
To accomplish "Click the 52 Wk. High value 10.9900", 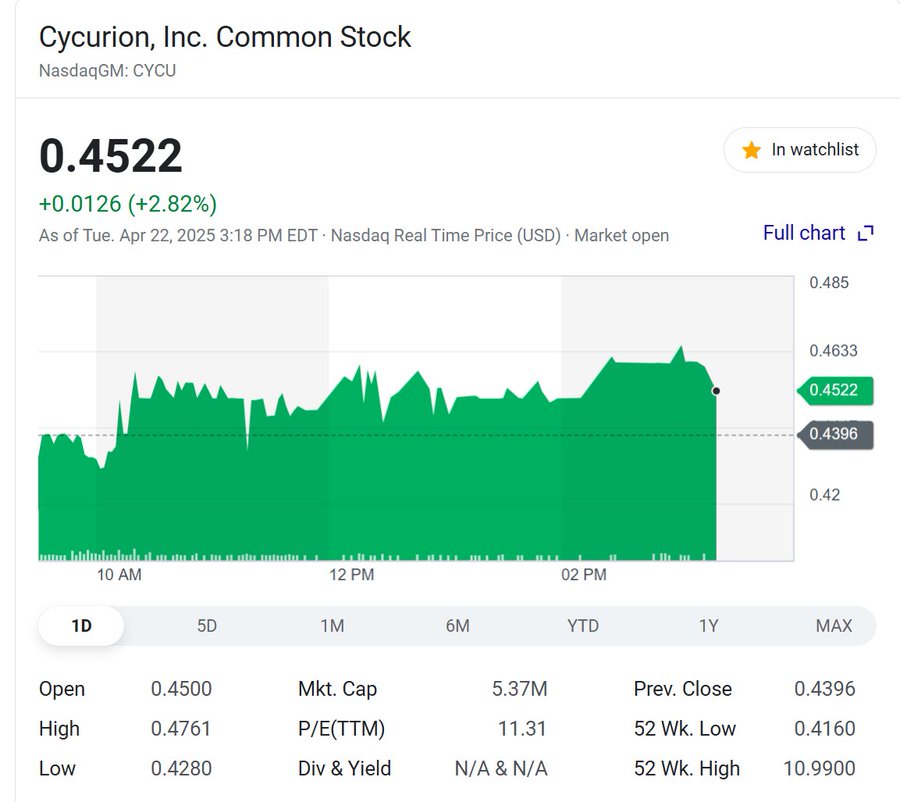I will (820, 768).
